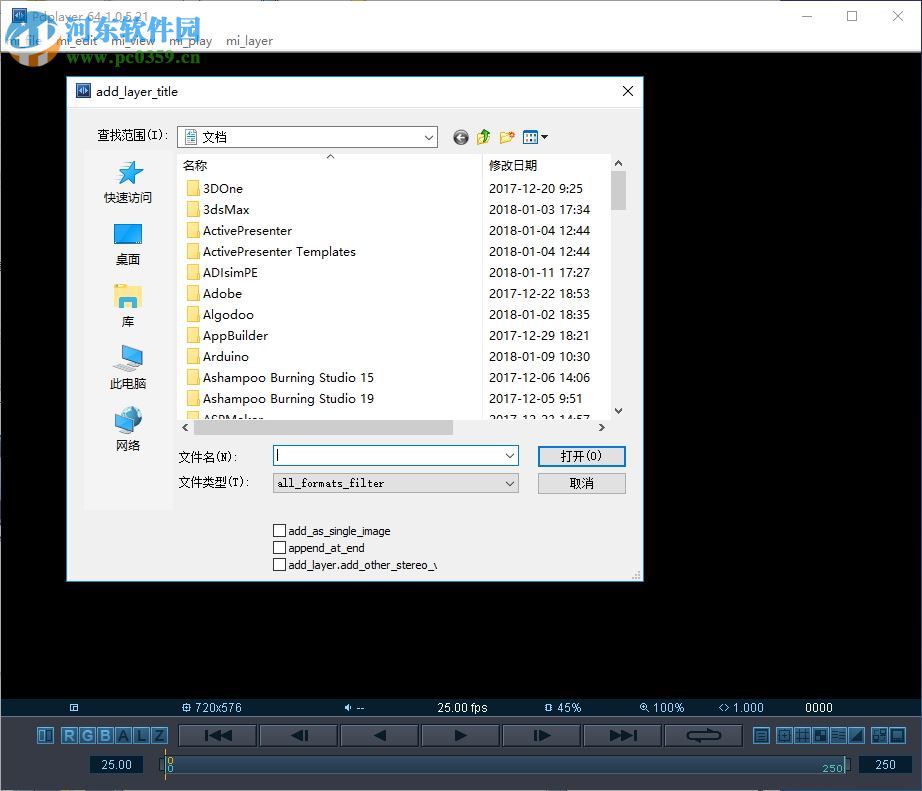Click the create new folder icon in dialog

[x=506, y=137]
